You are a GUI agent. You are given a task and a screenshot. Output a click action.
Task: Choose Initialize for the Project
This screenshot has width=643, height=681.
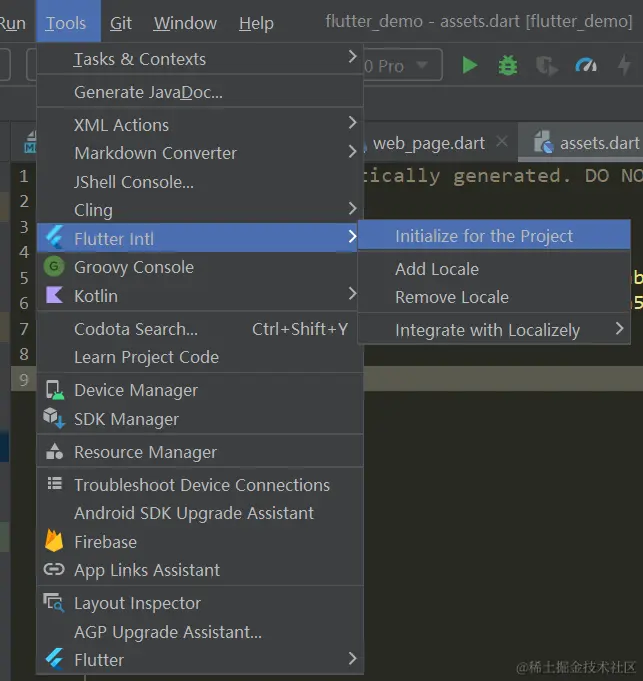[494, 236]
